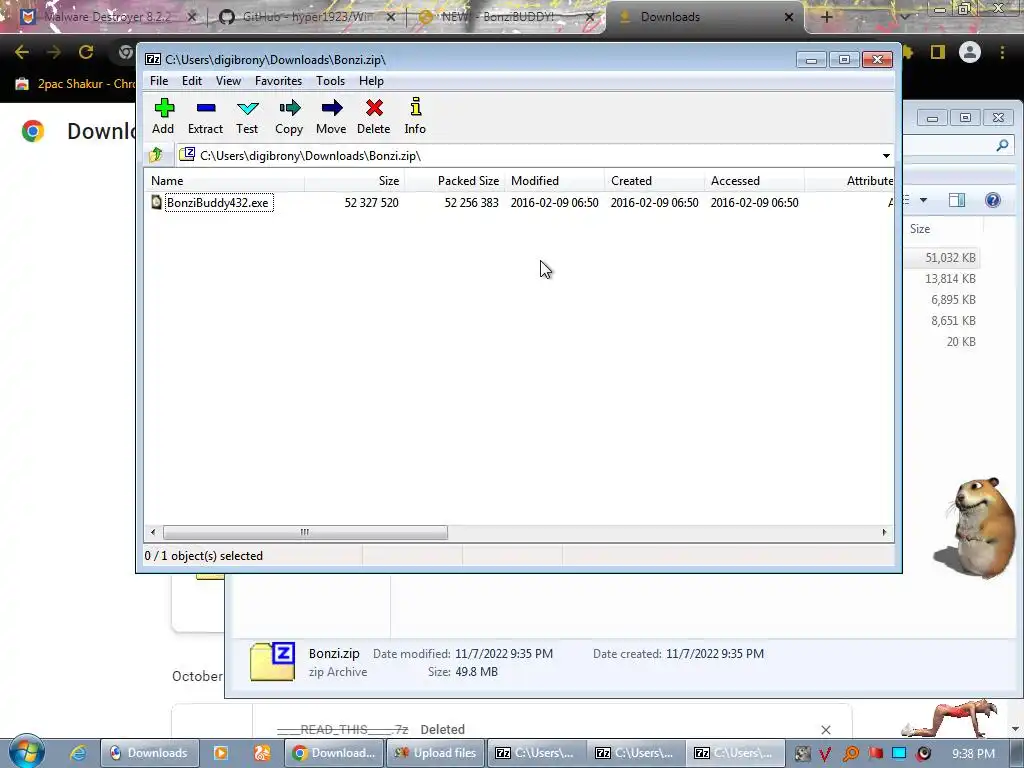Click the Move toolbar icon
Viewport: 1024px width, 768px height.
331,116
